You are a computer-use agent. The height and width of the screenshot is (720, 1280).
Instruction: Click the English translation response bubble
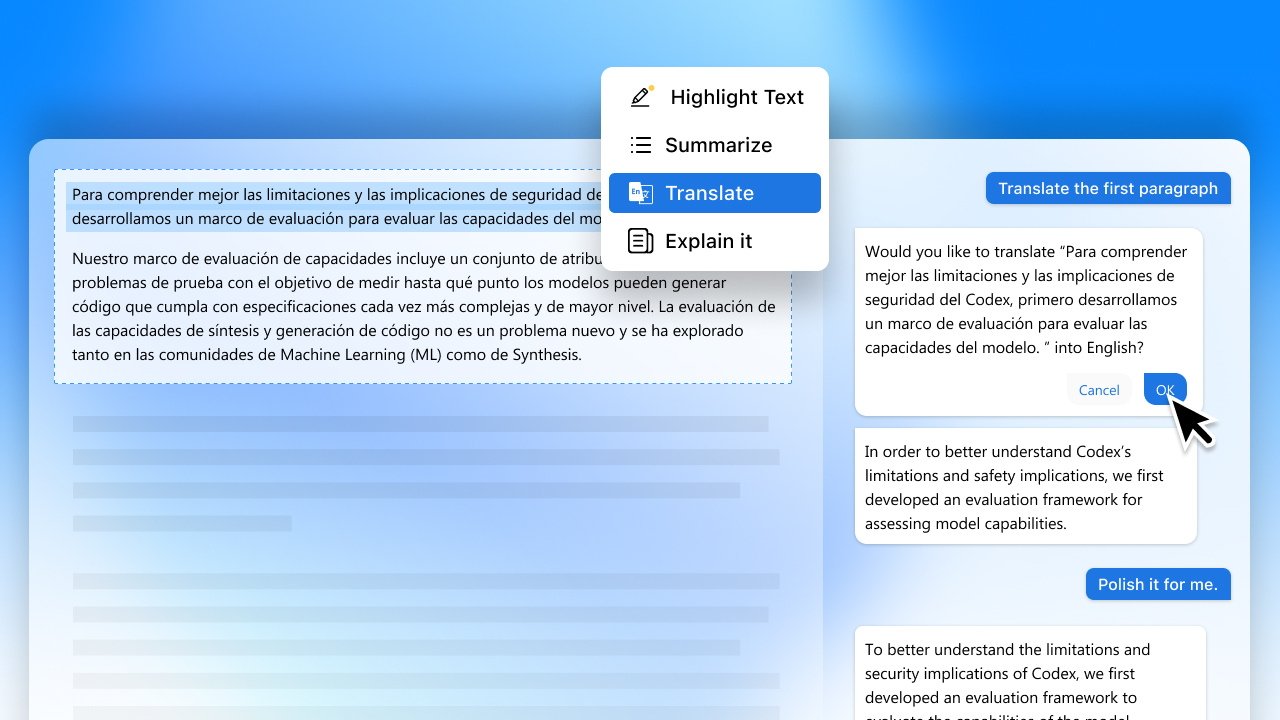pyautogui.click(x=1025, y=487)
